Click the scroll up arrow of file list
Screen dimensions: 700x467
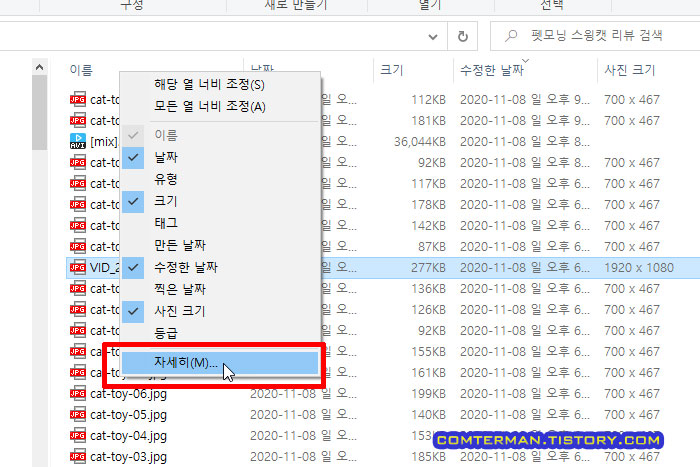[39, 67]
